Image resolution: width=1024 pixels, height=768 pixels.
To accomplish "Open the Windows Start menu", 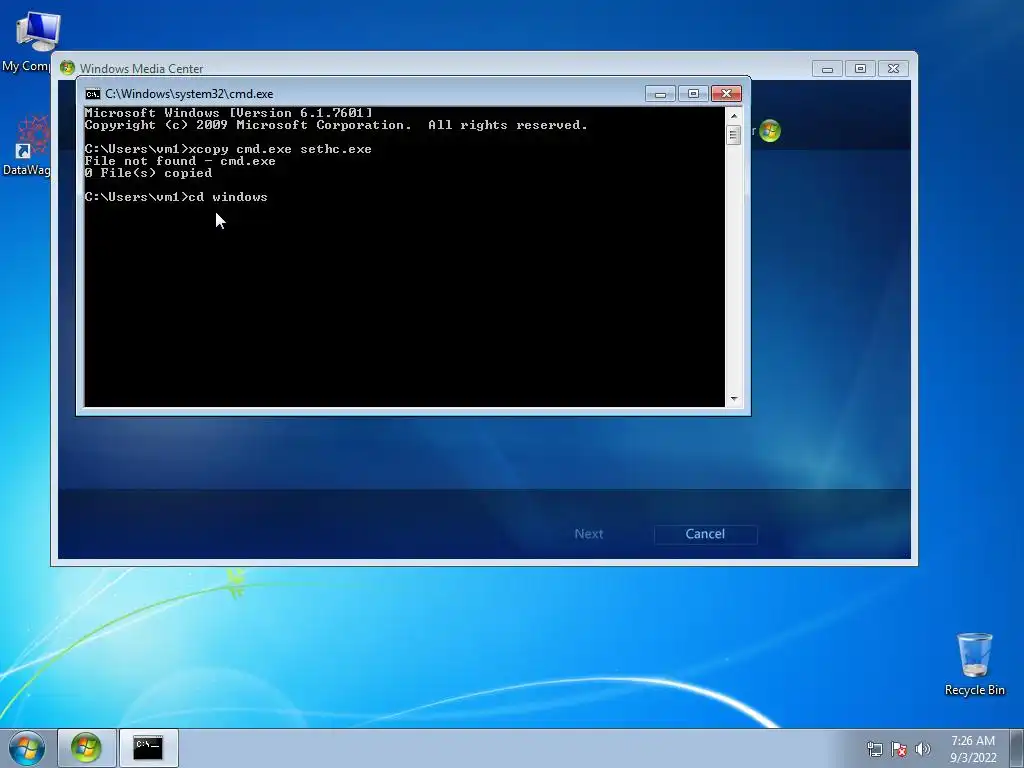I will (x=27, y=748).
